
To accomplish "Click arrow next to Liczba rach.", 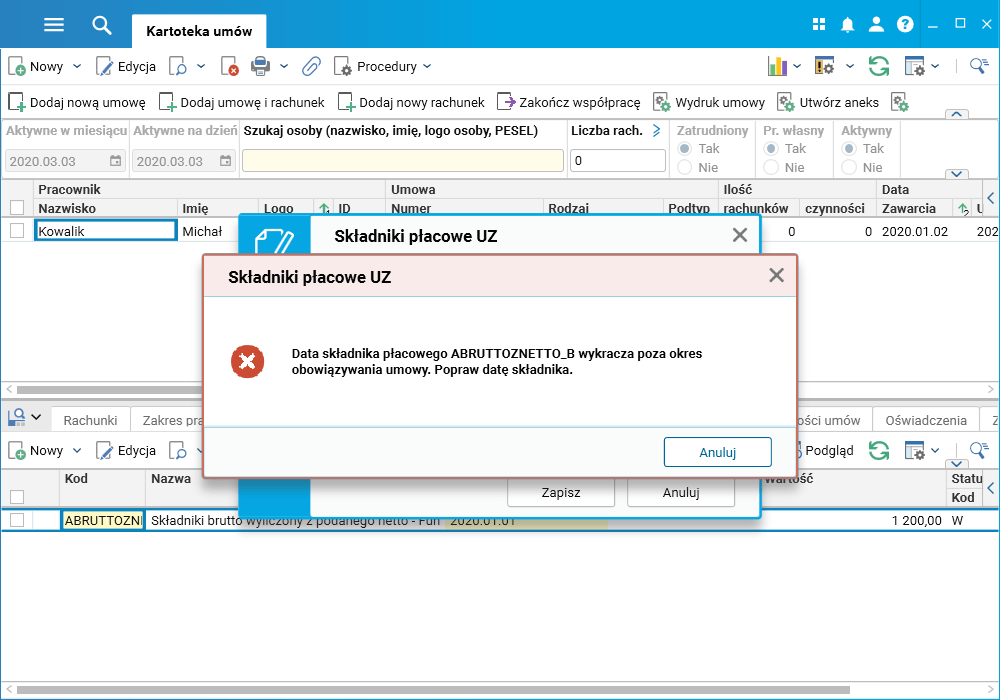I will (656, 131).
